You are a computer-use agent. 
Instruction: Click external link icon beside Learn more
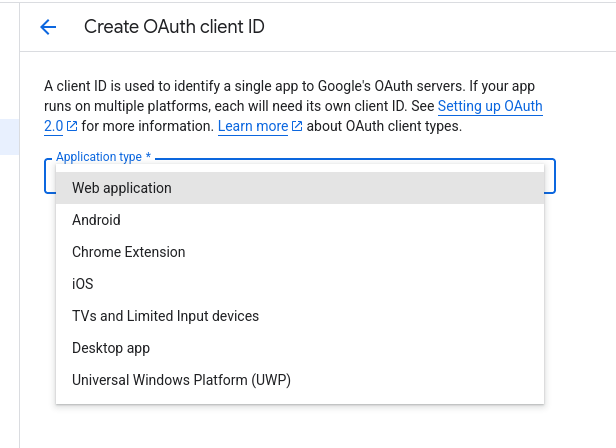pos(297,127)
